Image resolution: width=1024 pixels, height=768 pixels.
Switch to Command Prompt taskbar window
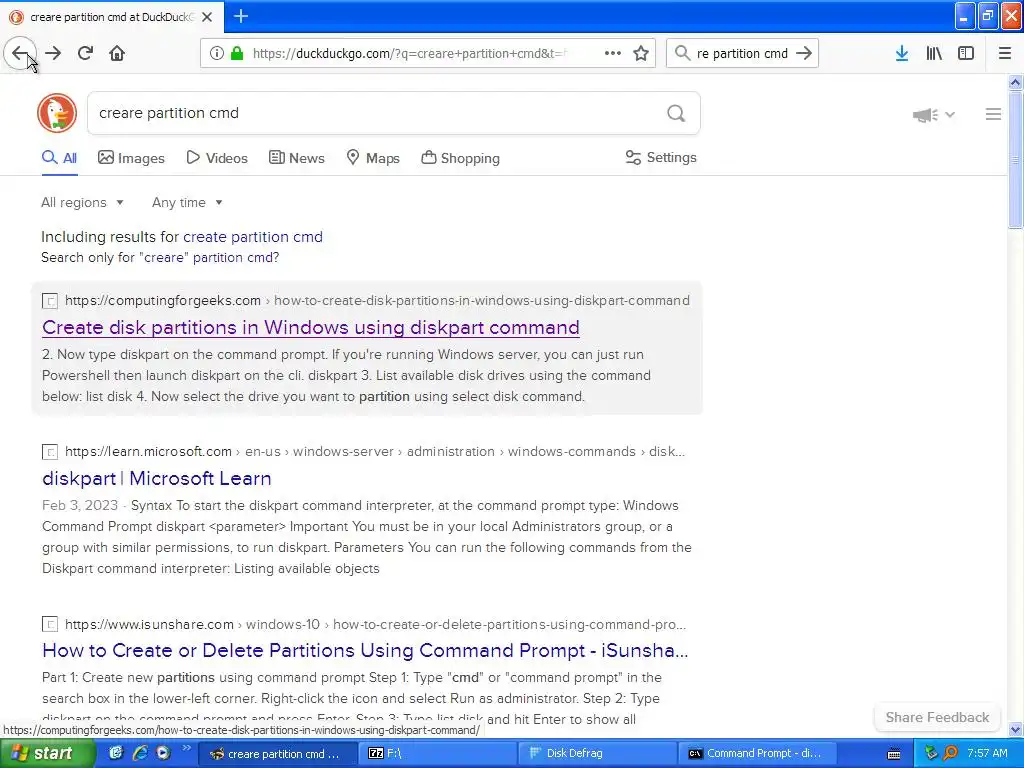758,753
